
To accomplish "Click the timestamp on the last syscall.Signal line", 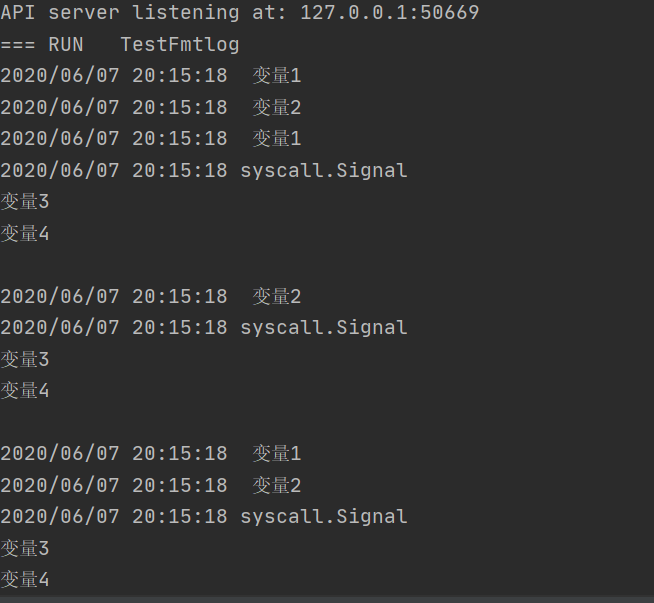I will pyautogui.click(x=114, y=516).
